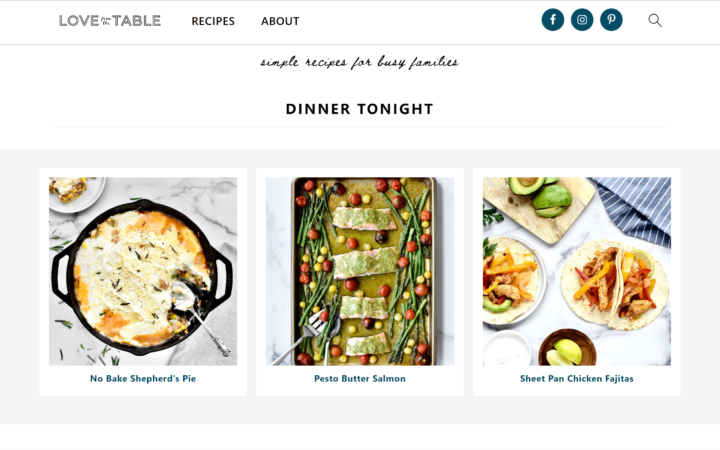
Task: Select the shepherd's pie skillet photo
Action: 143,271
